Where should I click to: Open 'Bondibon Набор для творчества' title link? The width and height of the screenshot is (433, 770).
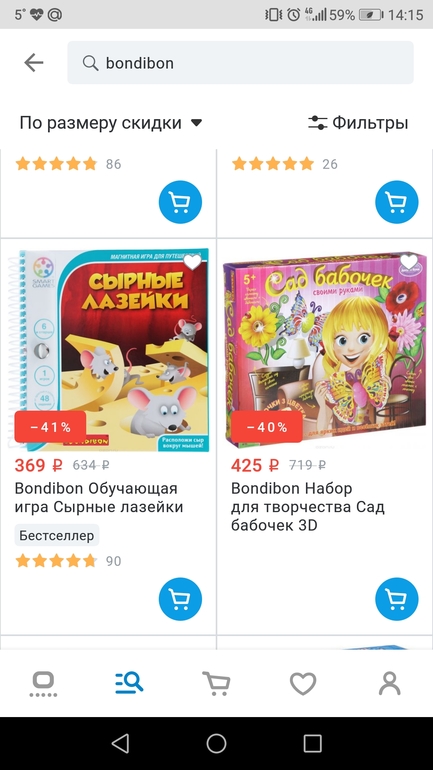tap(307, 507)
